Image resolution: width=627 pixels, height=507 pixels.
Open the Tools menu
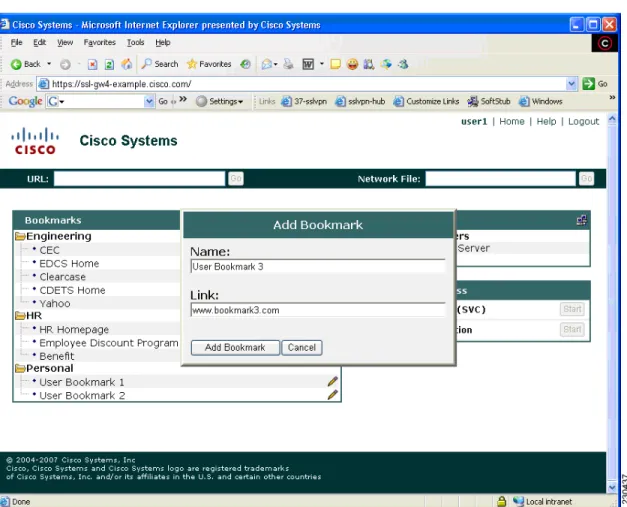[136, 42]
